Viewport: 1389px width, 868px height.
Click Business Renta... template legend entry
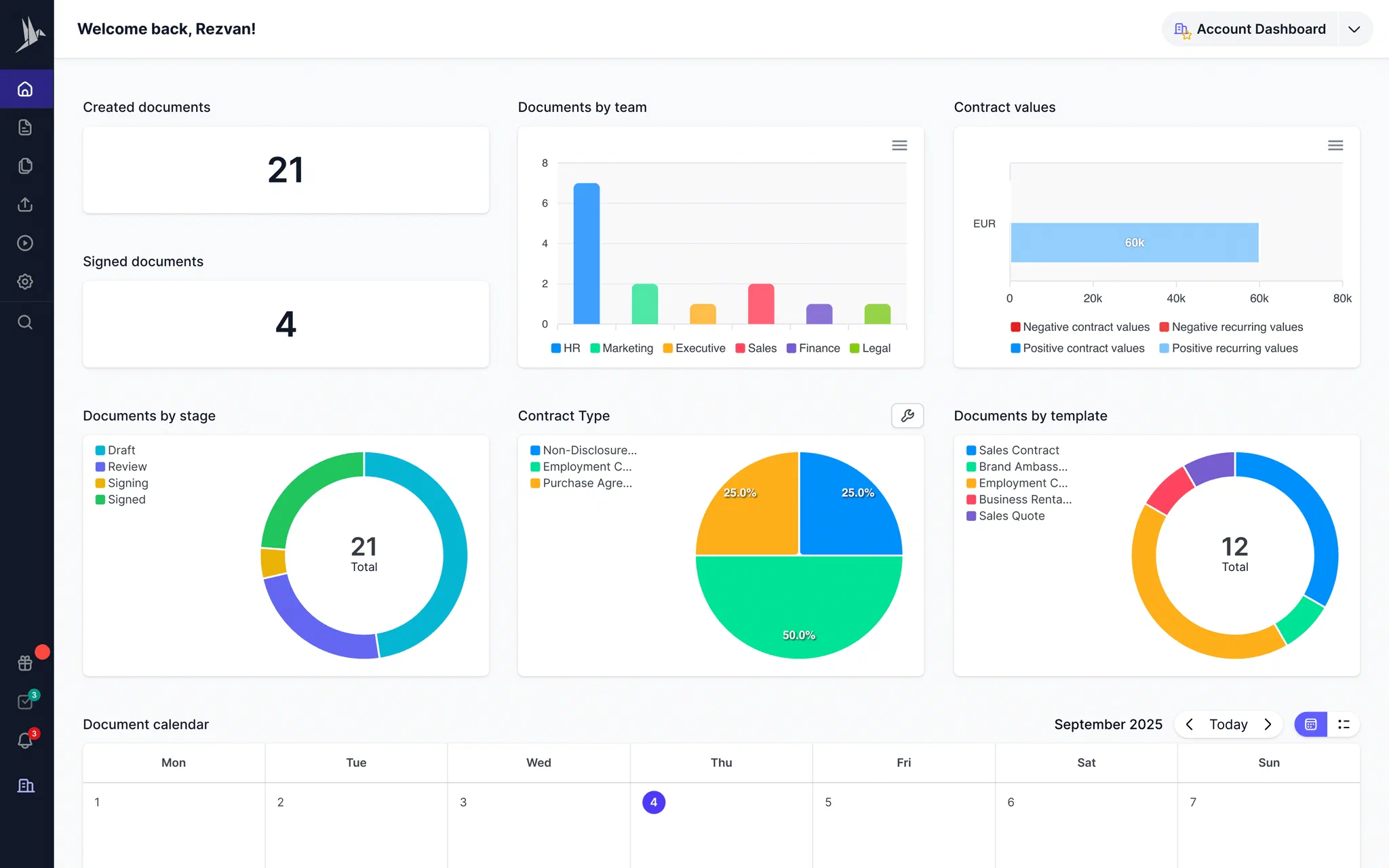pyautogui.click(x=1019, y=499)
